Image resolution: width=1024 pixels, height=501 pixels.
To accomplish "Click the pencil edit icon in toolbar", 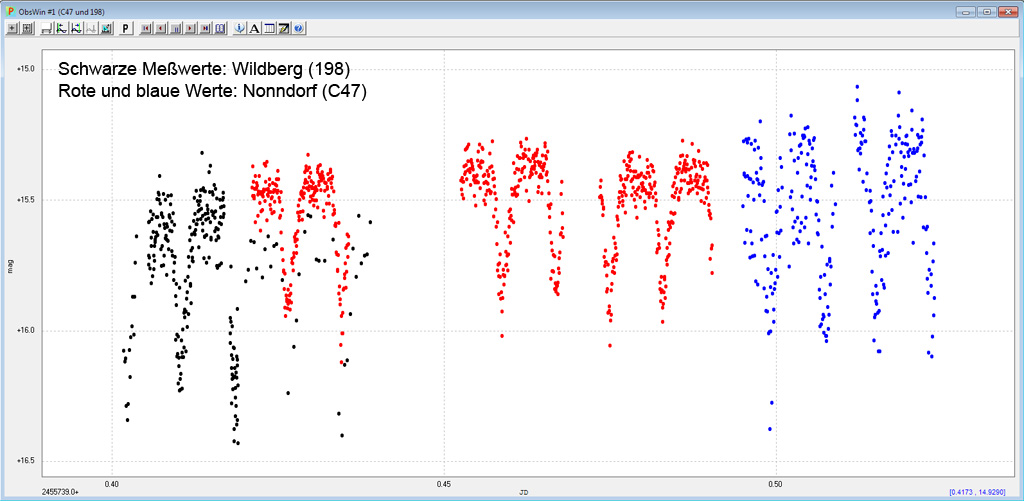I will (x=284, y=28).
